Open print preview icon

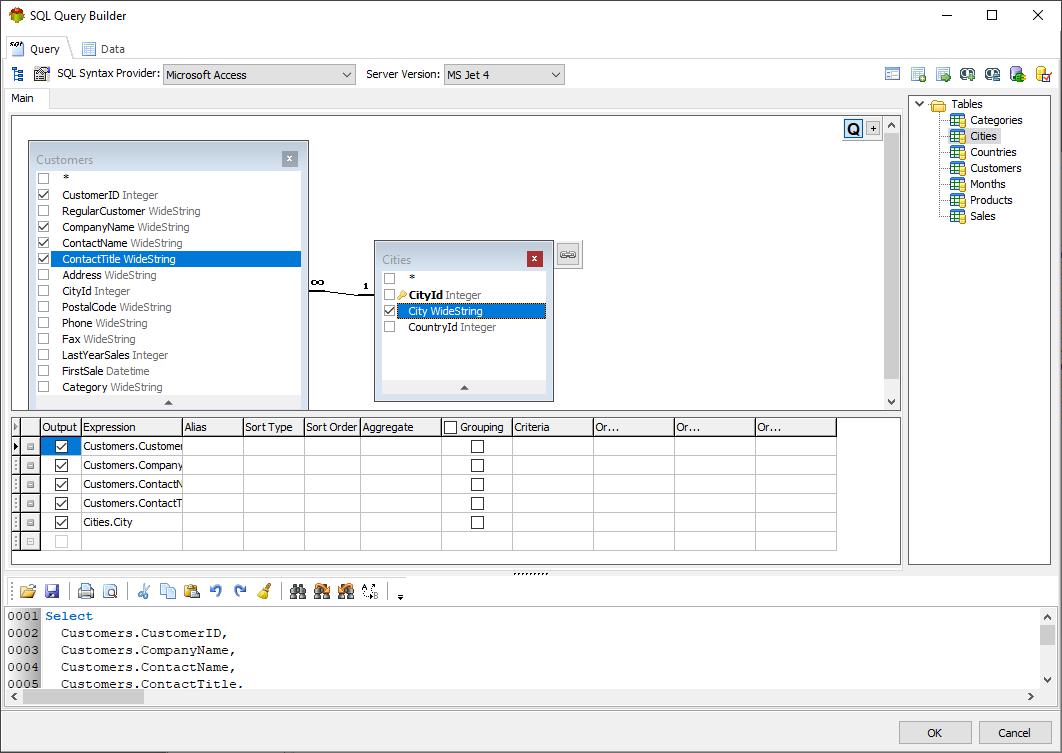click(x=110, y=591)
